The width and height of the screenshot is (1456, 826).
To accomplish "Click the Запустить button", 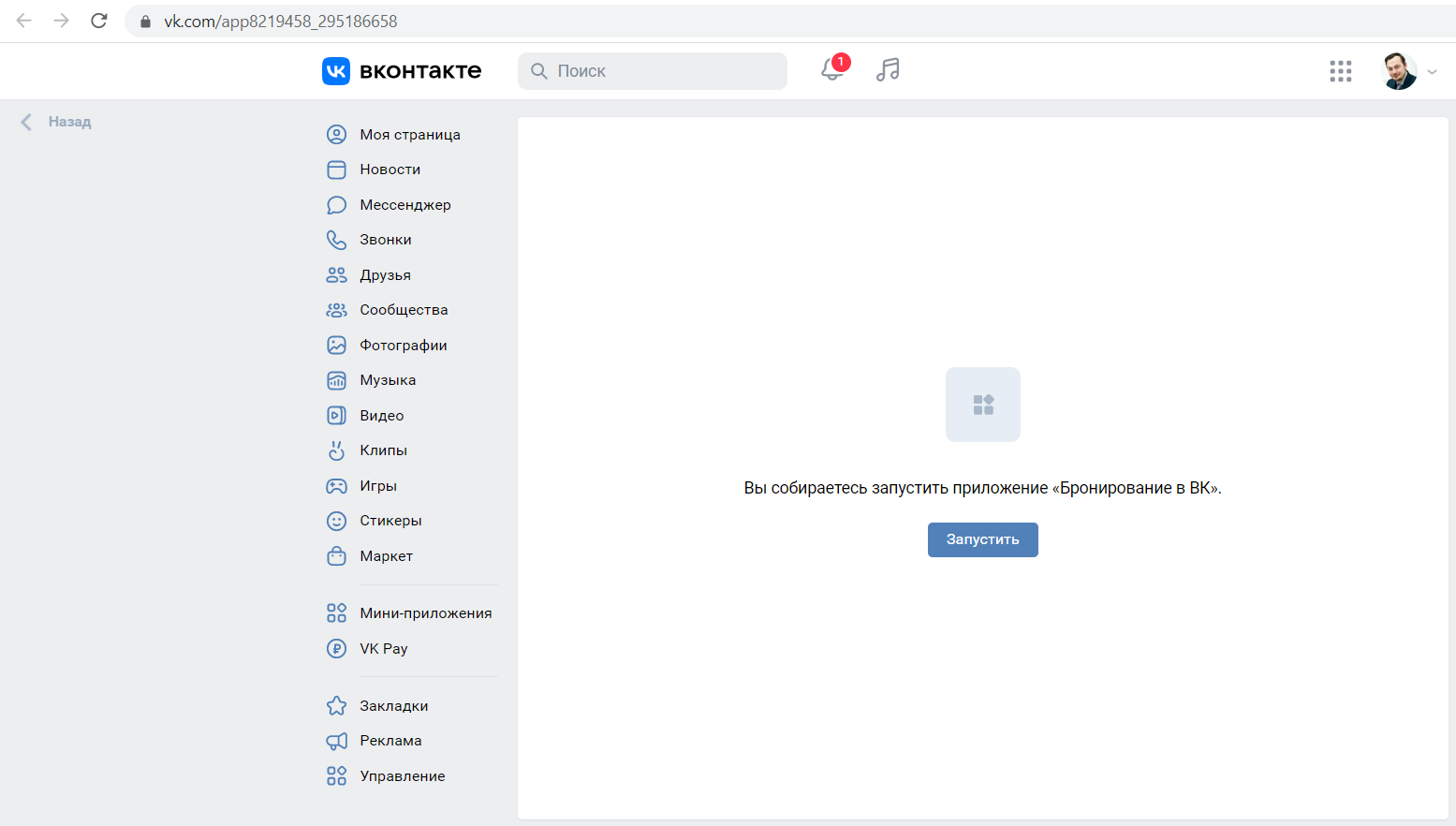I will [x=982, y=539].
